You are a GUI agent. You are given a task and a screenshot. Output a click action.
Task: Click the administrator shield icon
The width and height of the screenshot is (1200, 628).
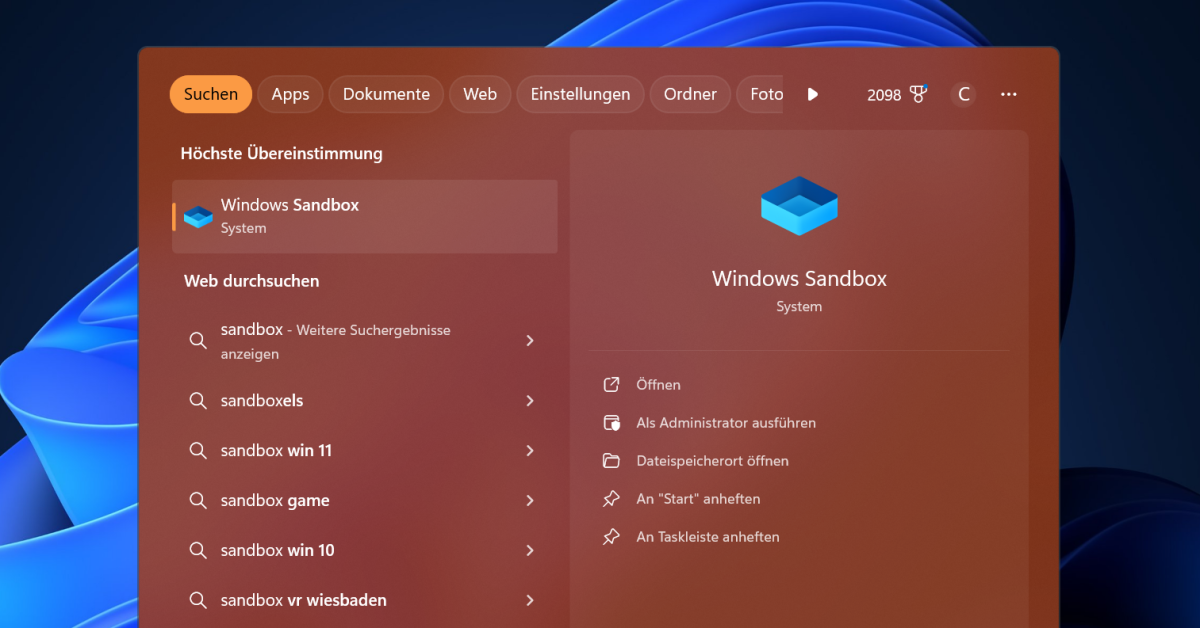(x=611, y=423)
